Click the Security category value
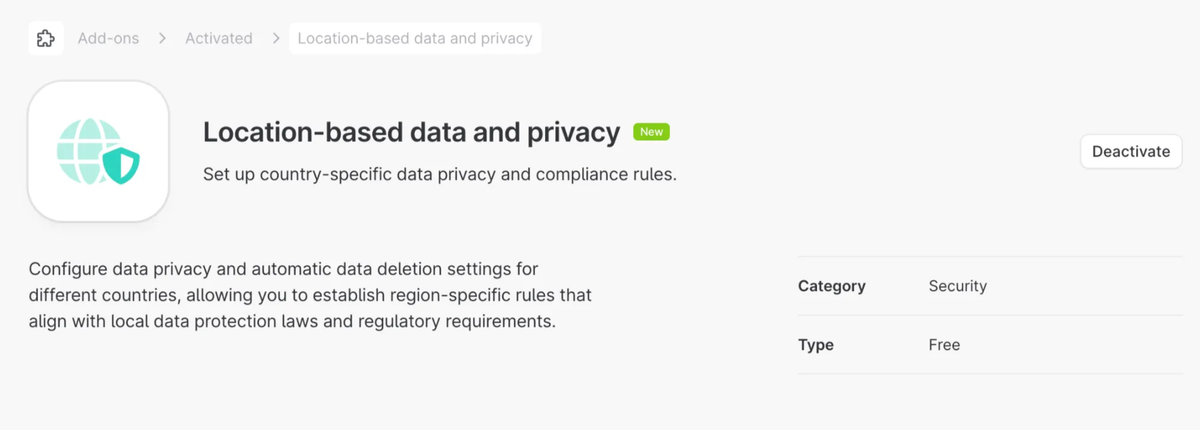Image resolution: width=1200 pixels, height=430 pixels. tap(957, 286)
